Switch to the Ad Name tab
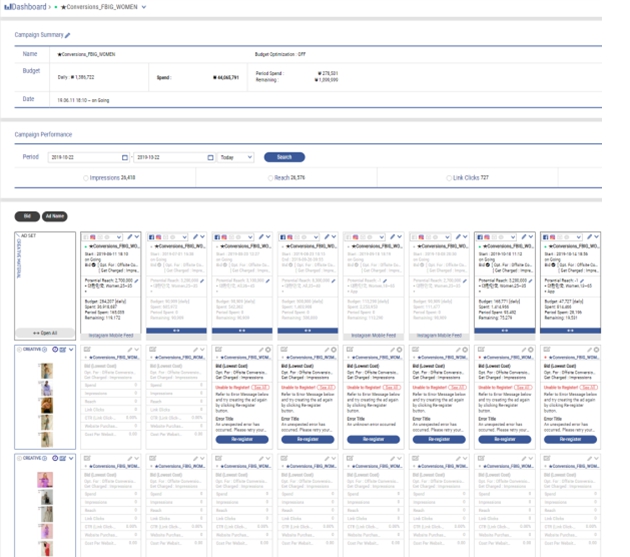630x557 pixels. (x=55, y=215)
